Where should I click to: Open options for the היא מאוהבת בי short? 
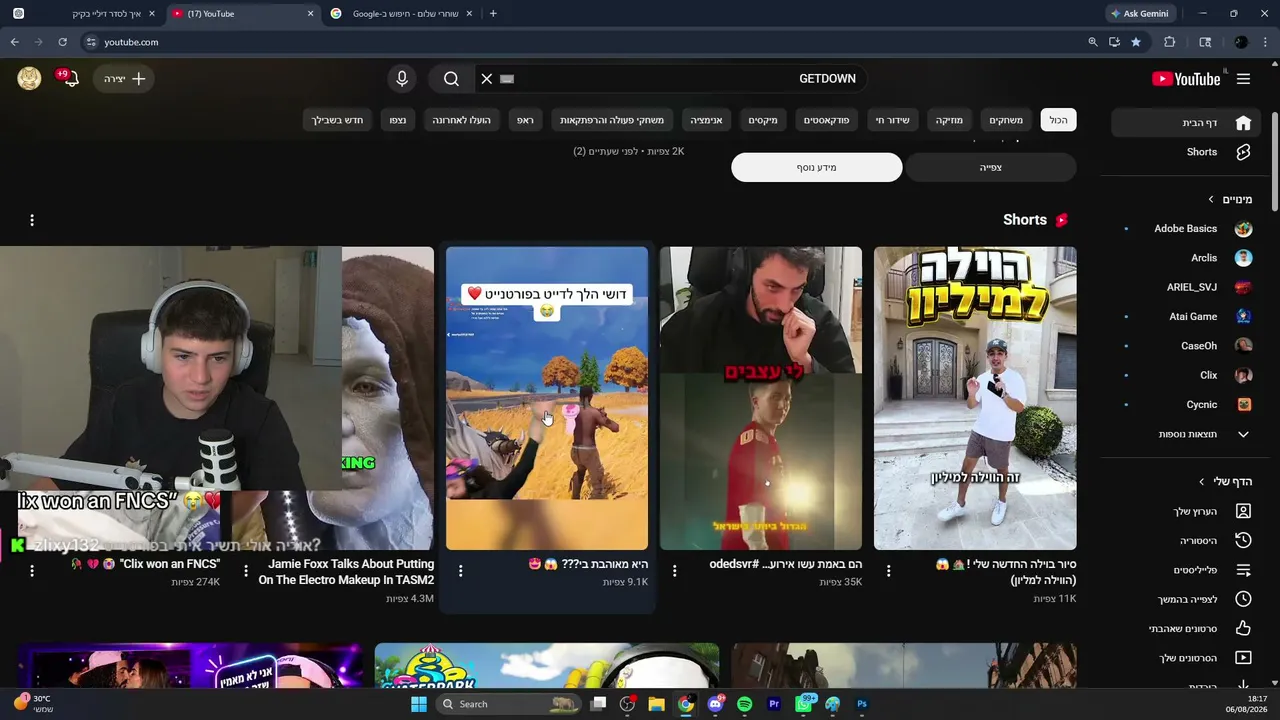[x=461, y=570]
